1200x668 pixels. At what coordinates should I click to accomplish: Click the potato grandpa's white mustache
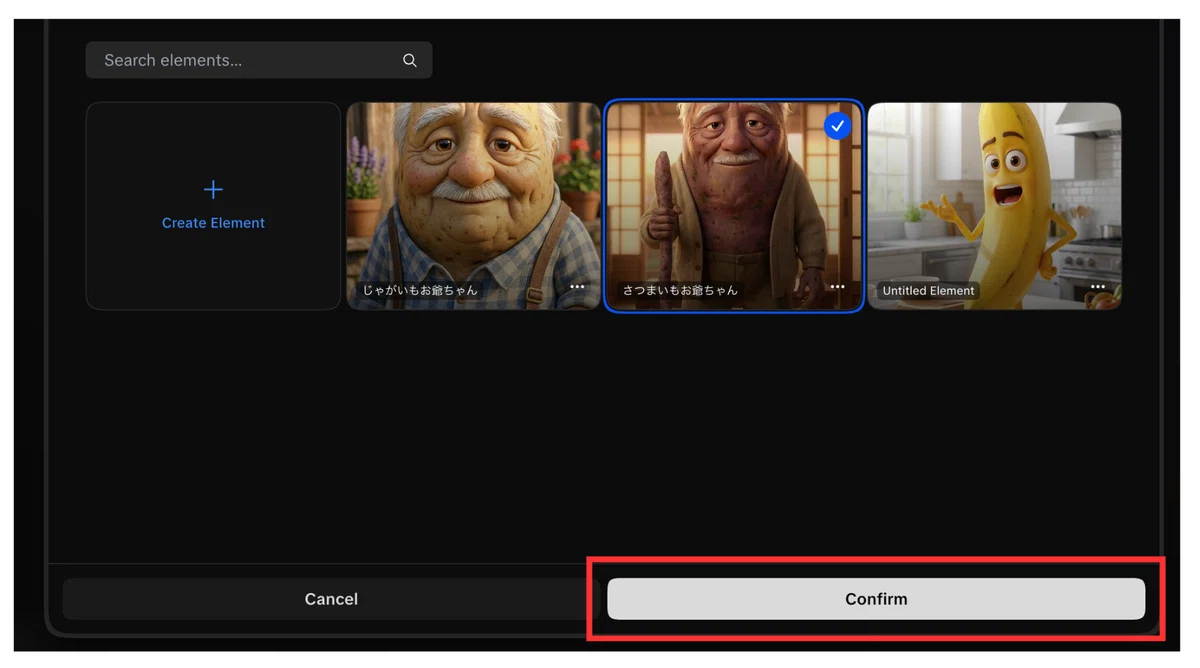tap(471, 189)
